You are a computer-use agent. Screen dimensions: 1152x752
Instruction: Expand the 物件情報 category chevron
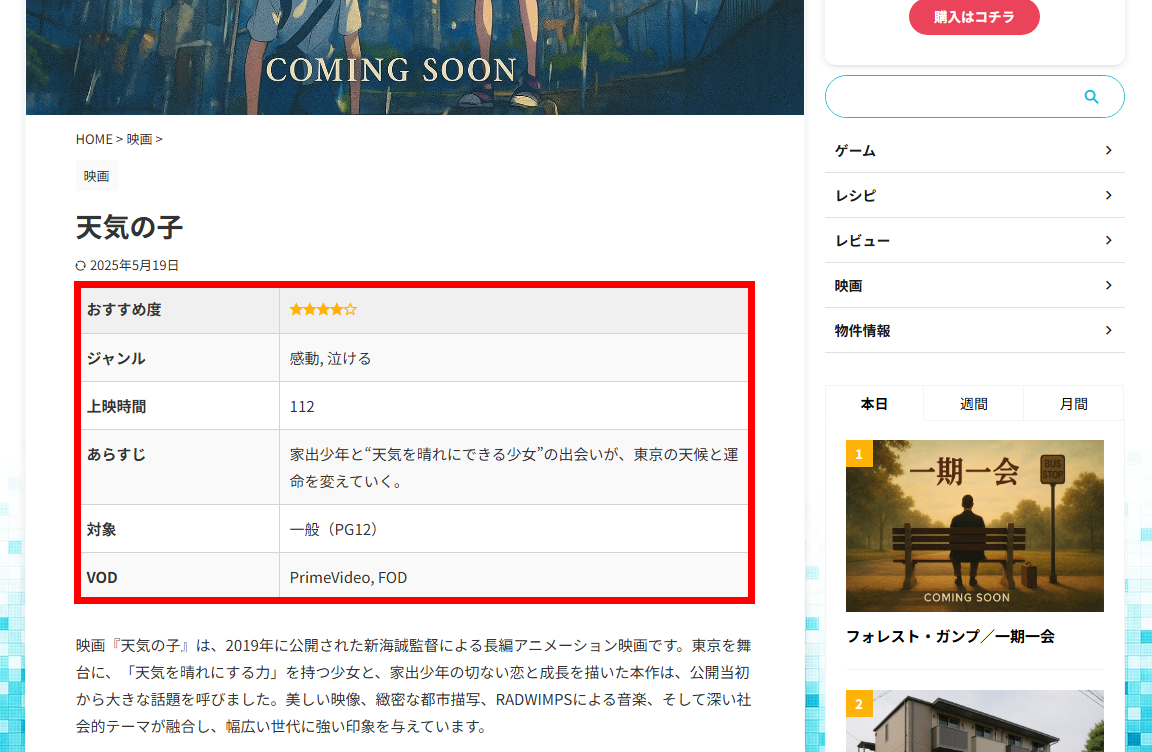[x=1109, y=330]
